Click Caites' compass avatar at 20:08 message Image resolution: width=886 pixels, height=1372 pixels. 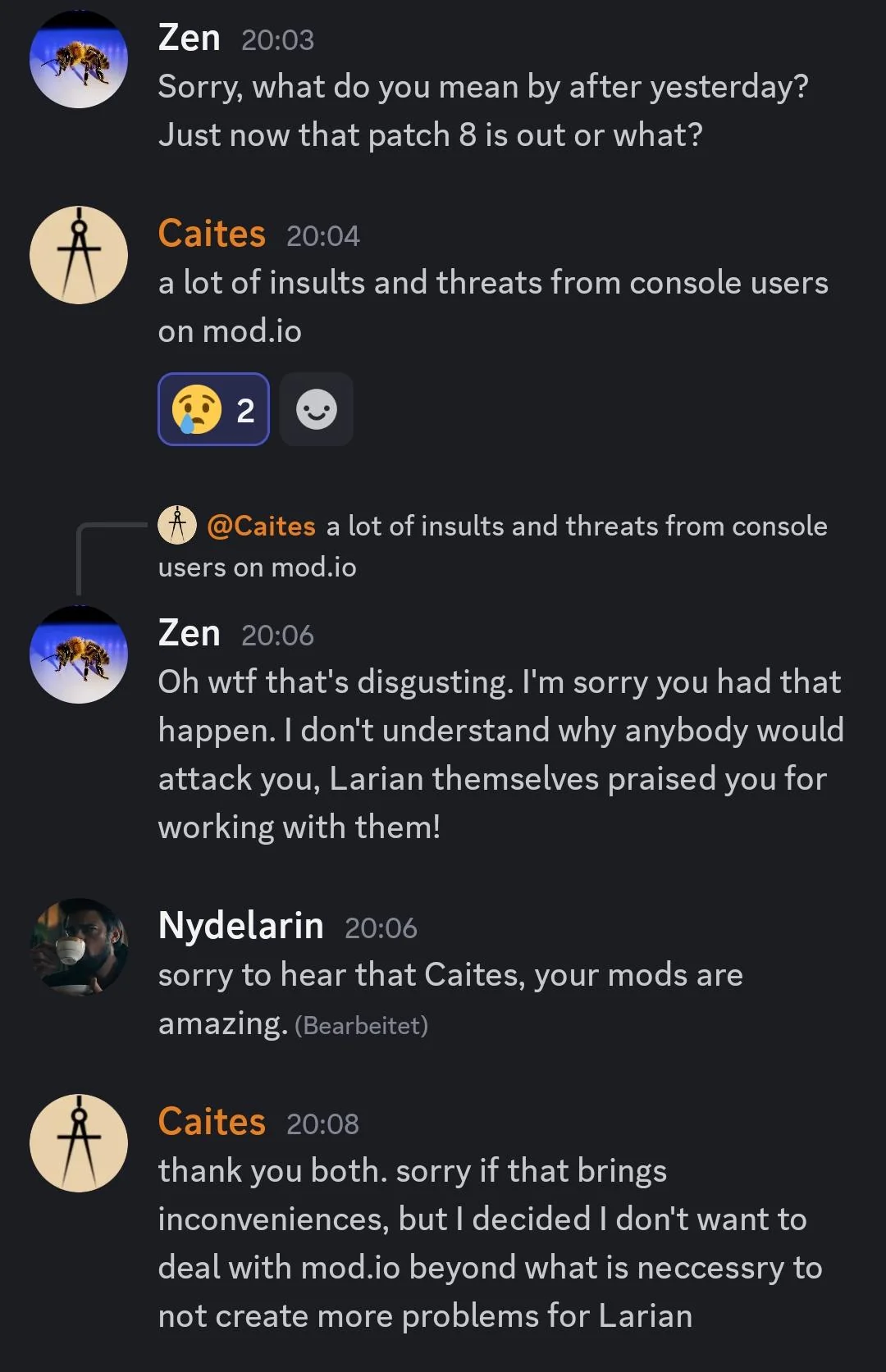pyautogui.click(x=79, y=1143)
